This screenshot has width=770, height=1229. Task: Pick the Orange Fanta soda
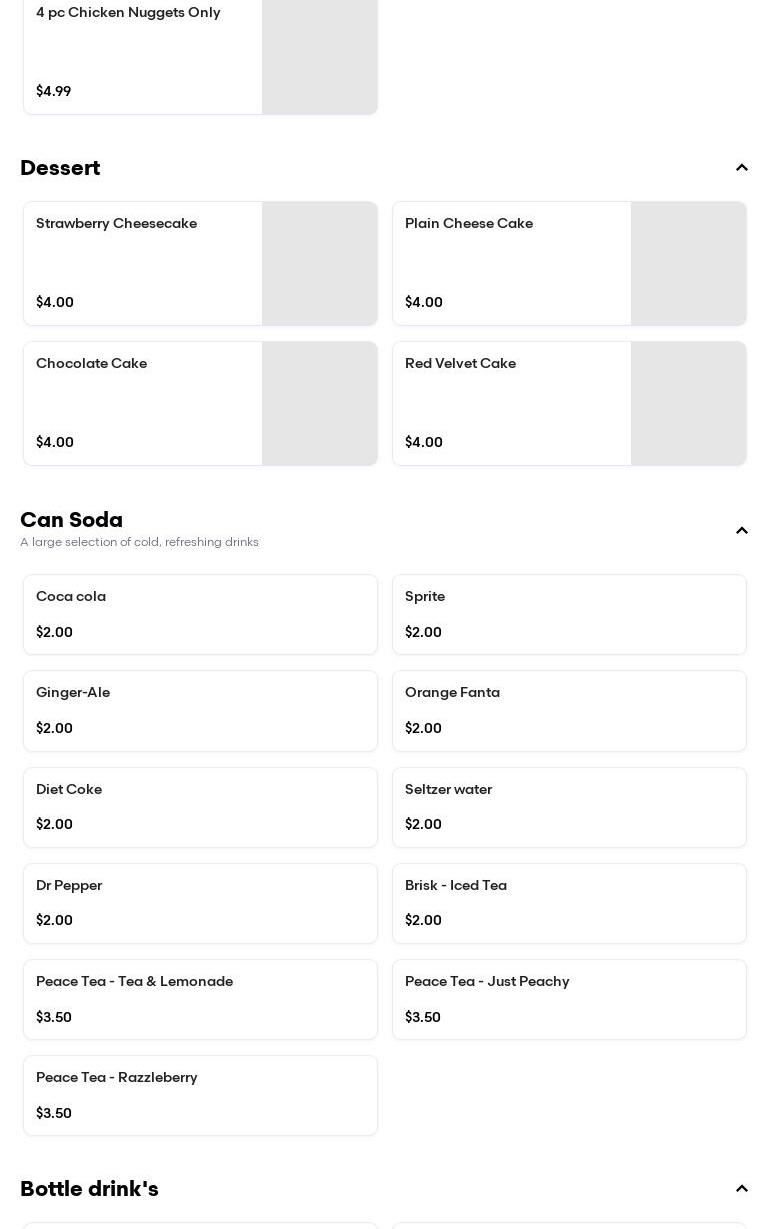pyautogui.click(x=569, y=710)
